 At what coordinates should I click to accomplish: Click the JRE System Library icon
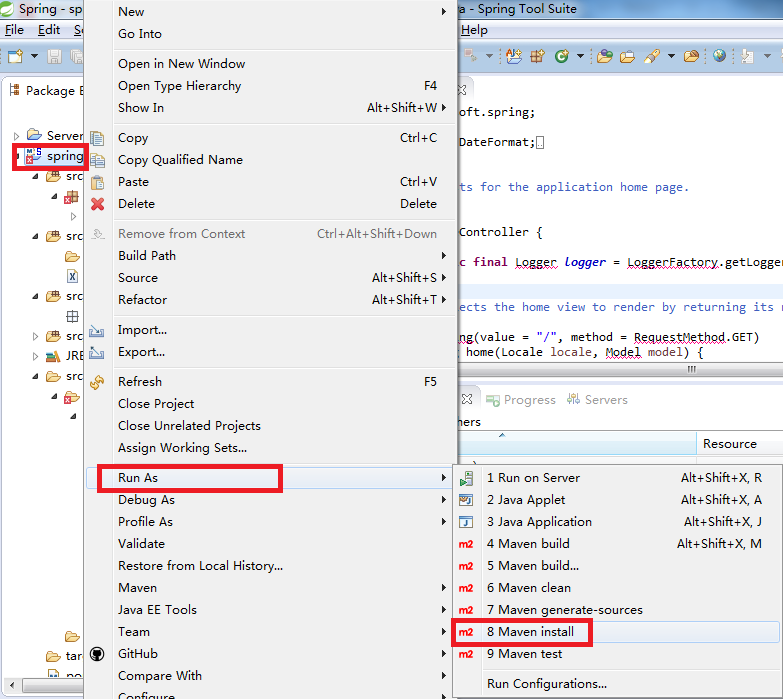coord(53,356)
